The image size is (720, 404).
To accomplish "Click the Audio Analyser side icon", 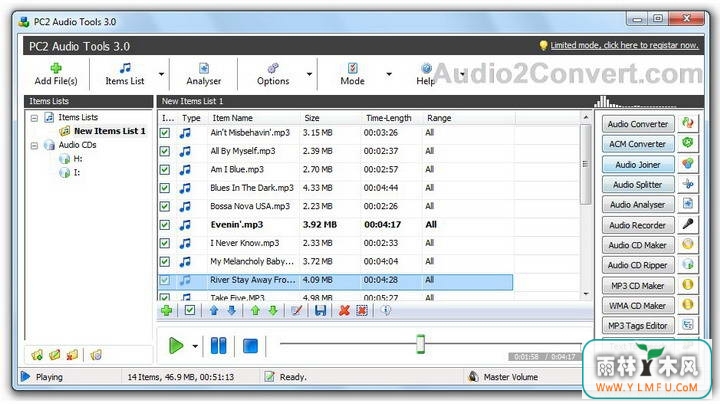I will click(687, 204).
